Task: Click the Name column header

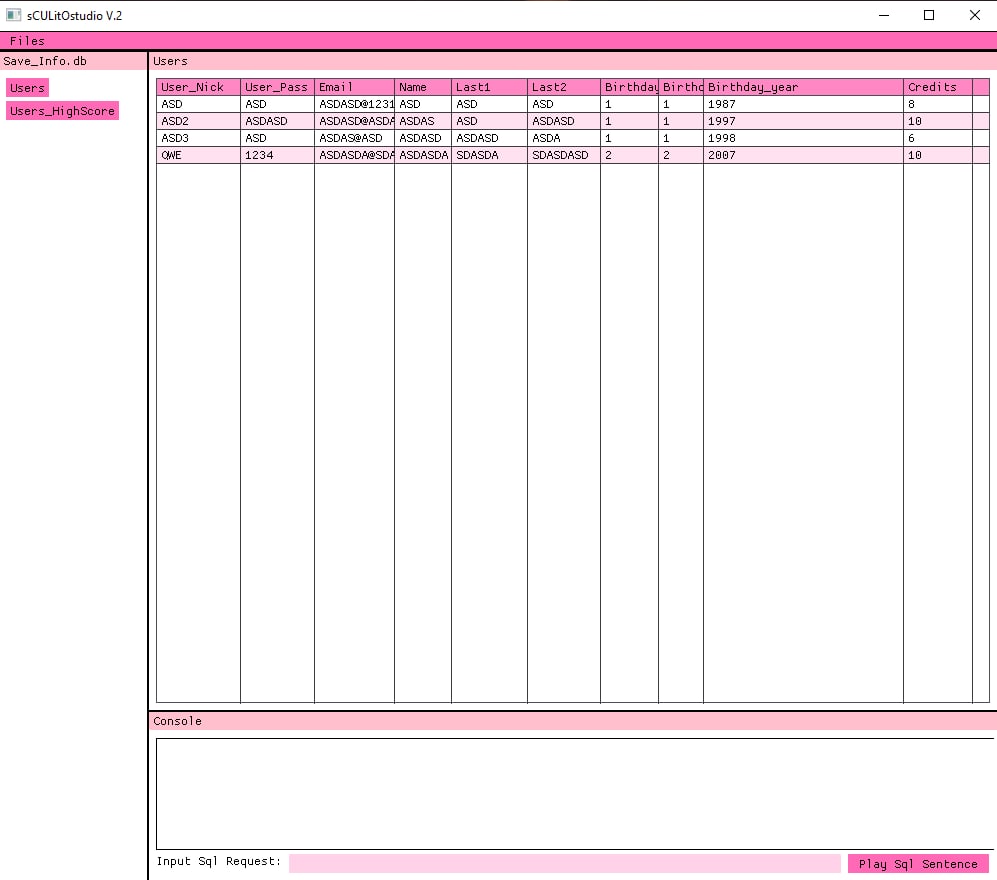Action: coord(423,87)
